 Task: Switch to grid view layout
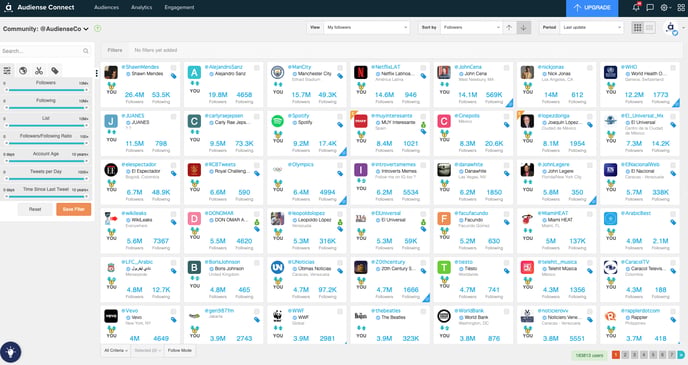coord(638,28)
